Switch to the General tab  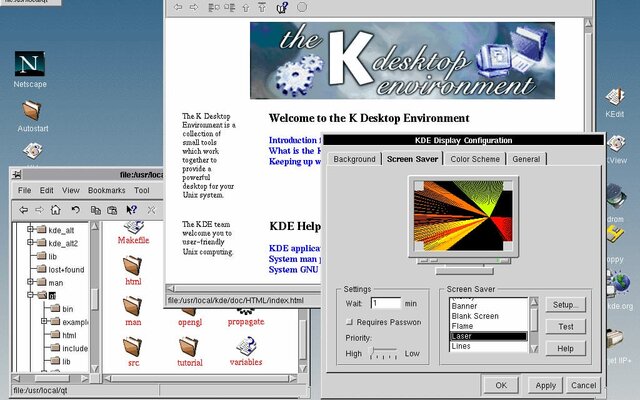pos(526,159)
